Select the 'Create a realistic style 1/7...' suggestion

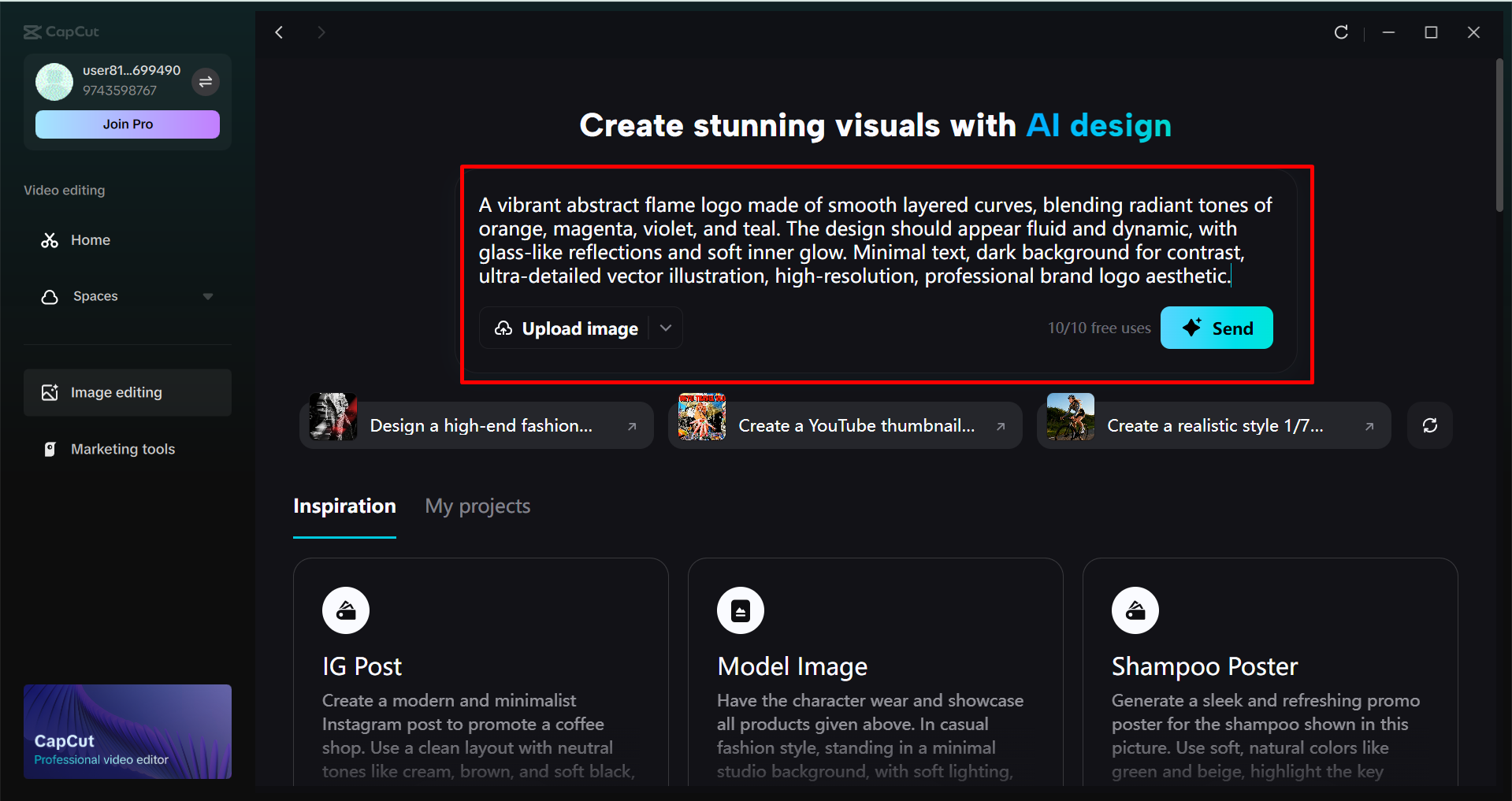tap(1214, 425)
